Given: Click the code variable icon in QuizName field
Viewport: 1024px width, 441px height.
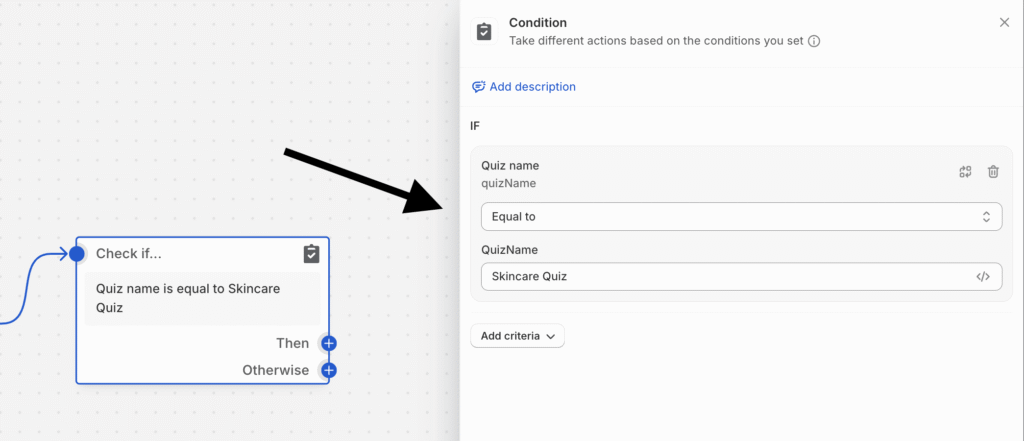Looking at the screenshot, I should (x=983, y=276).
